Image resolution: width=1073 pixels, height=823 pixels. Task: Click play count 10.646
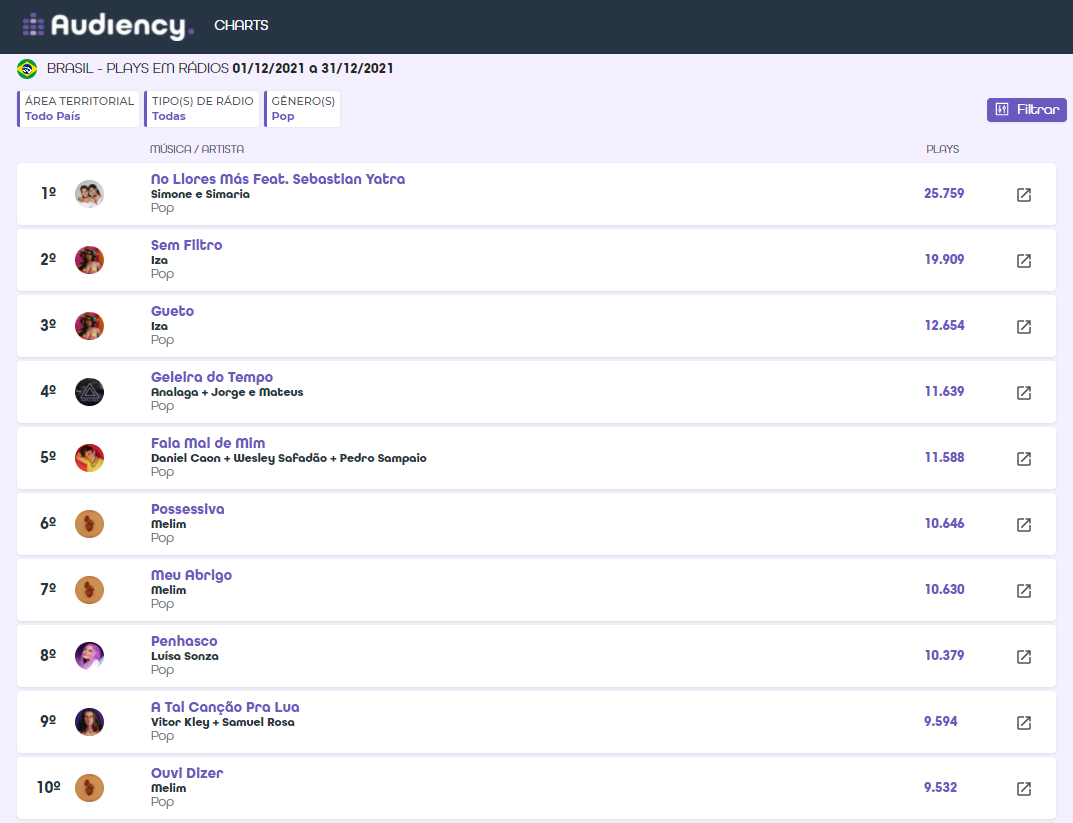point(944,523)
